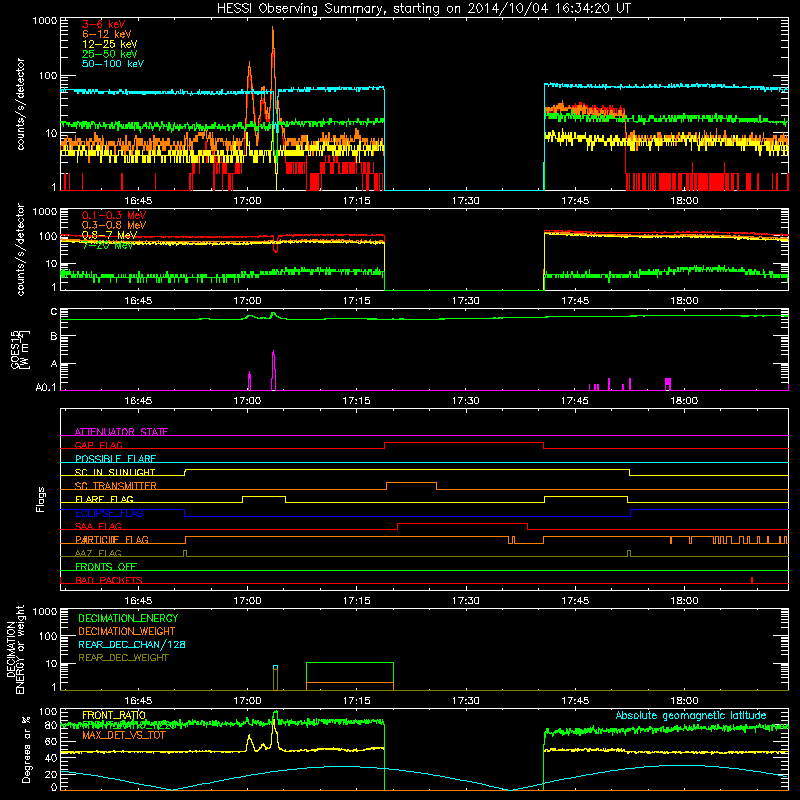This screenshot has width=800, height=800.
Task: Click the GOES15 axis label
Action: (x=20, y=349)
